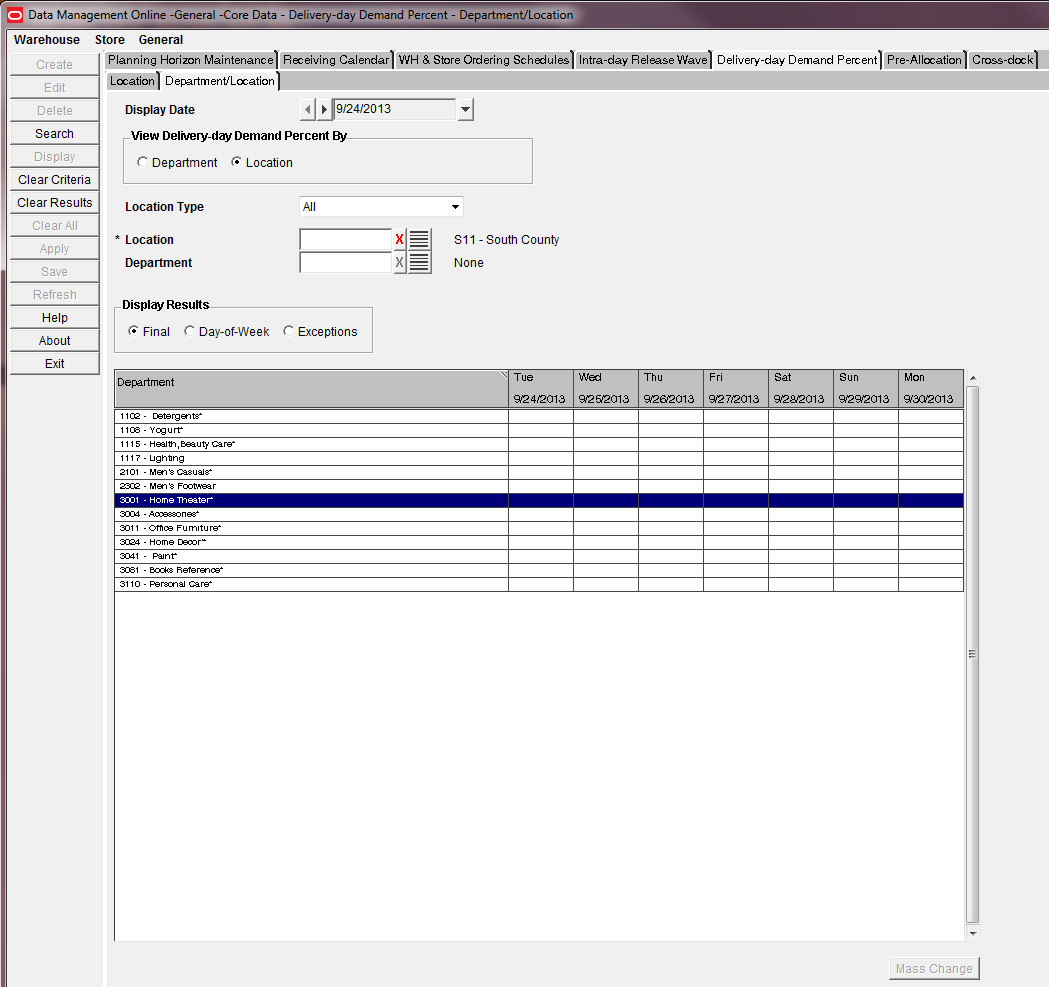Open the Display Date calendar dropdown
Image resolution: width=1049 pixels, height=987 pixels.
pos(465,109)
